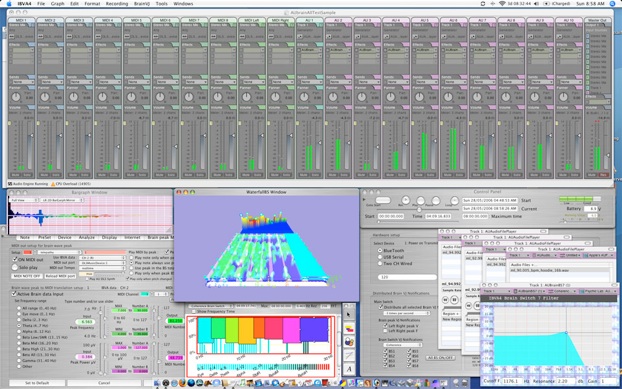Click the battery Charged status icon
Image resolution: width=622 pixels, height=389 pixels.
(557, 4)
